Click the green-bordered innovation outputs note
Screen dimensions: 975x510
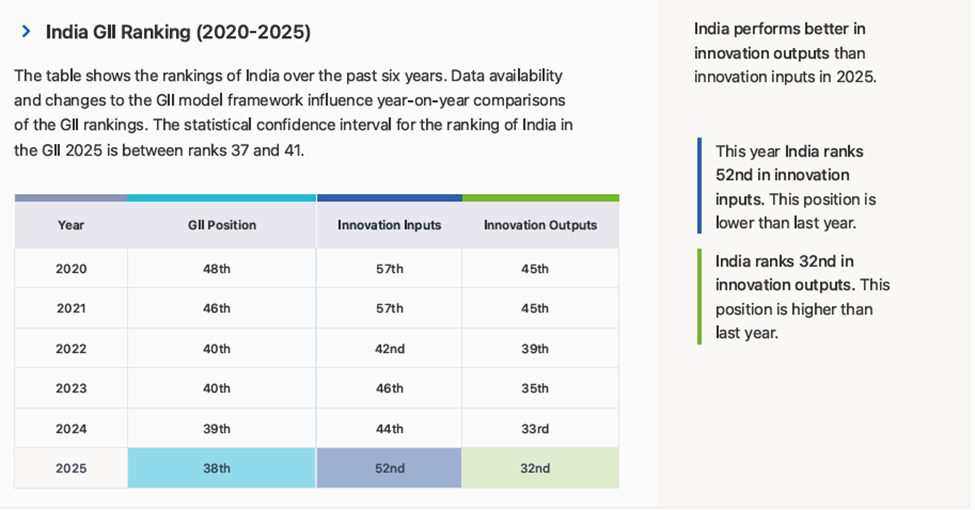[x=801, y=297]
